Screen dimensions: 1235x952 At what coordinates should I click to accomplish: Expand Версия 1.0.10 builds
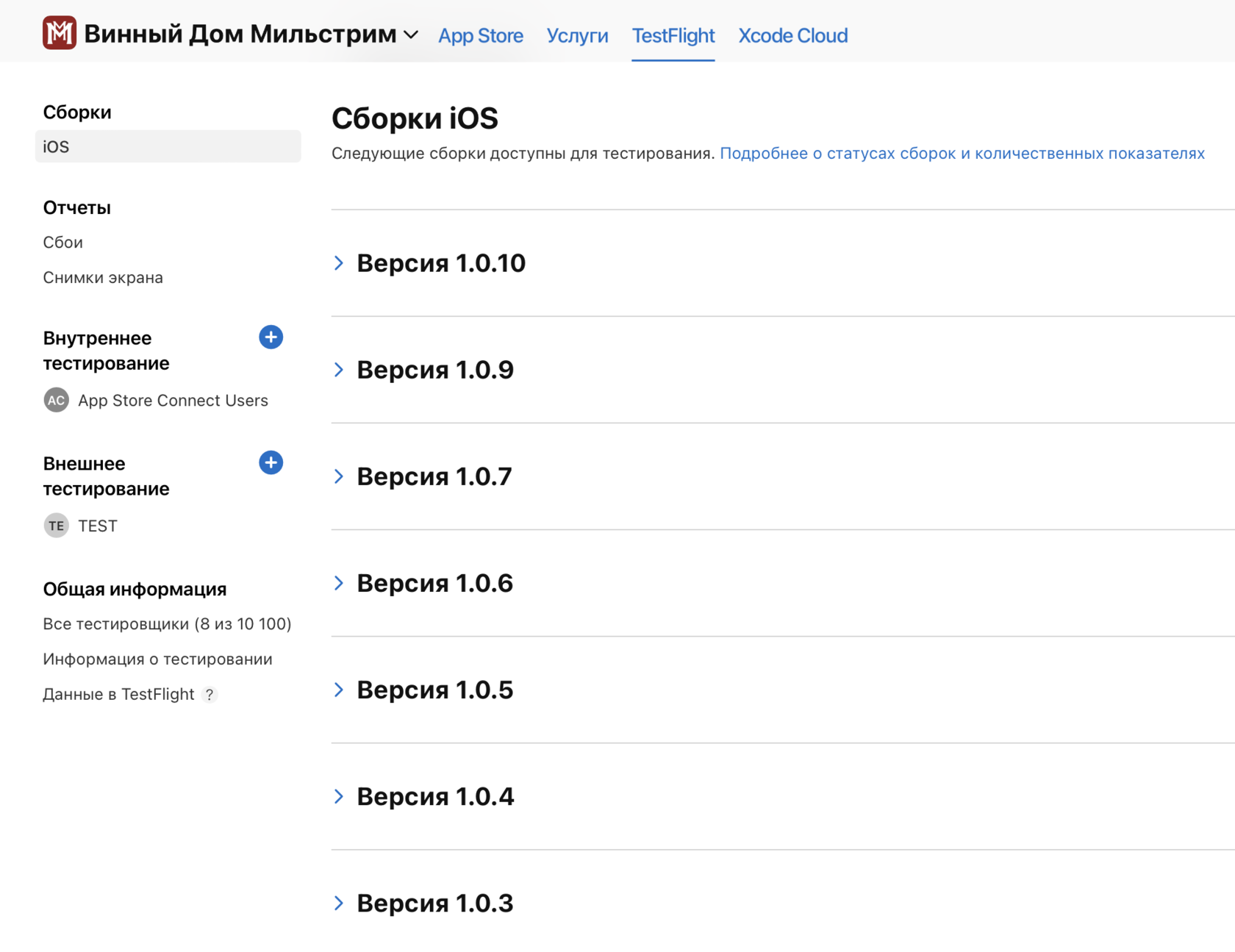(x=339, y=263)
